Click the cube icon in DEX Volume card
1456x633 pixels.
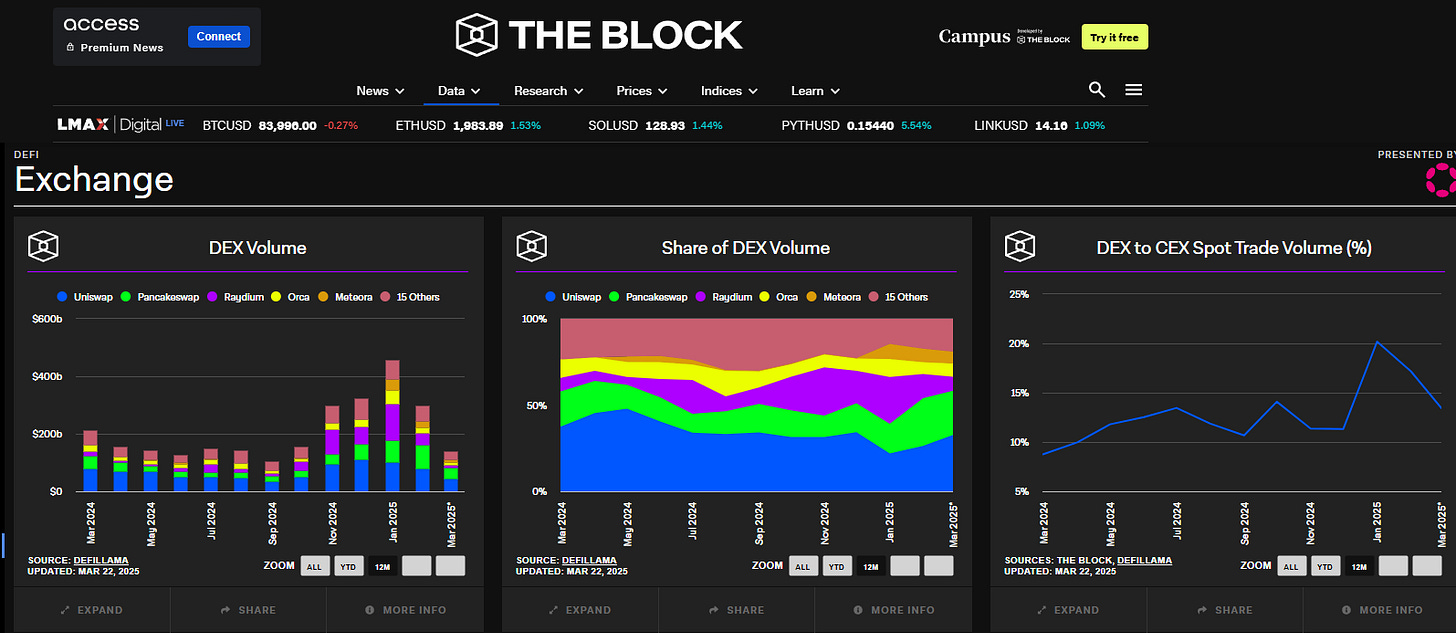click(44, 247)
